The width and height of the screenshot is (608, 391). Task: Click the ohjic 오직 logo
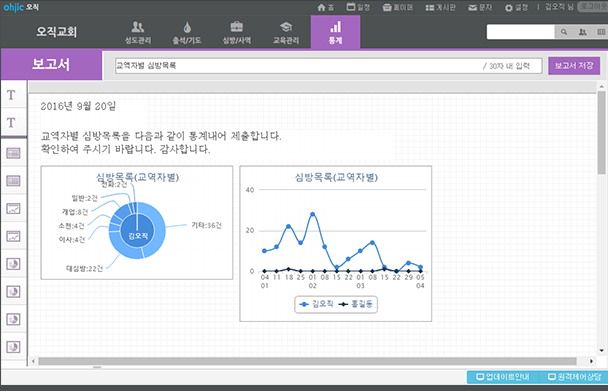[21, 7]
